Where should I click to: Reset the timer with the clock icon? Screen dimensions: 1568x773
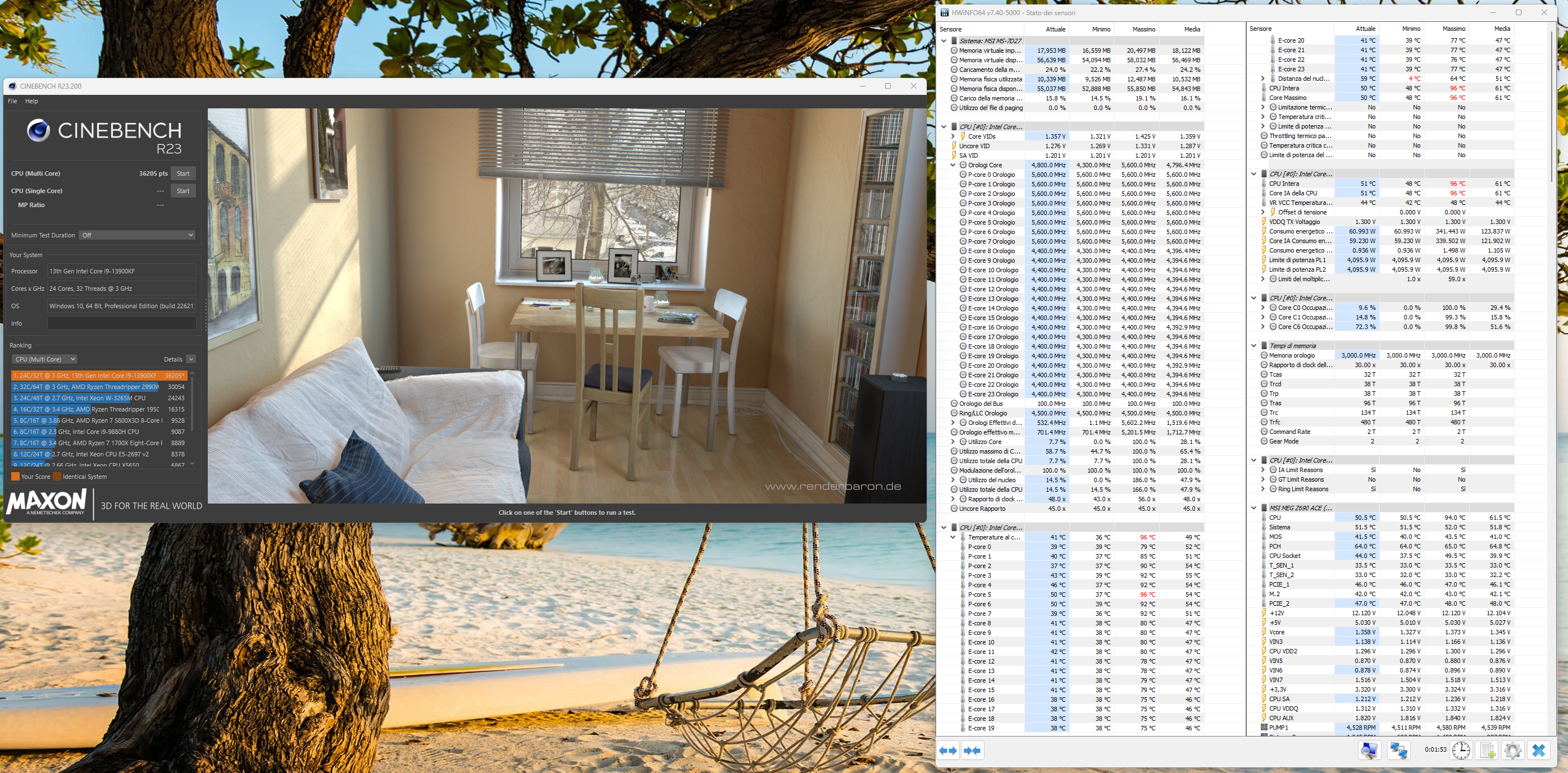tap(1461, 751)
